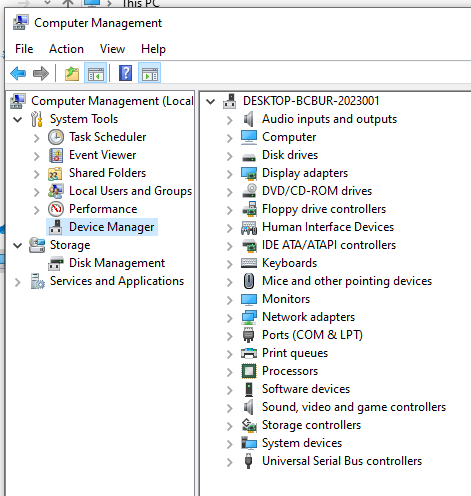
Task: Collapse the DESKTOP-BCBUR-2023001 root node
Action: pyautogui.click(x=210, y=101)
